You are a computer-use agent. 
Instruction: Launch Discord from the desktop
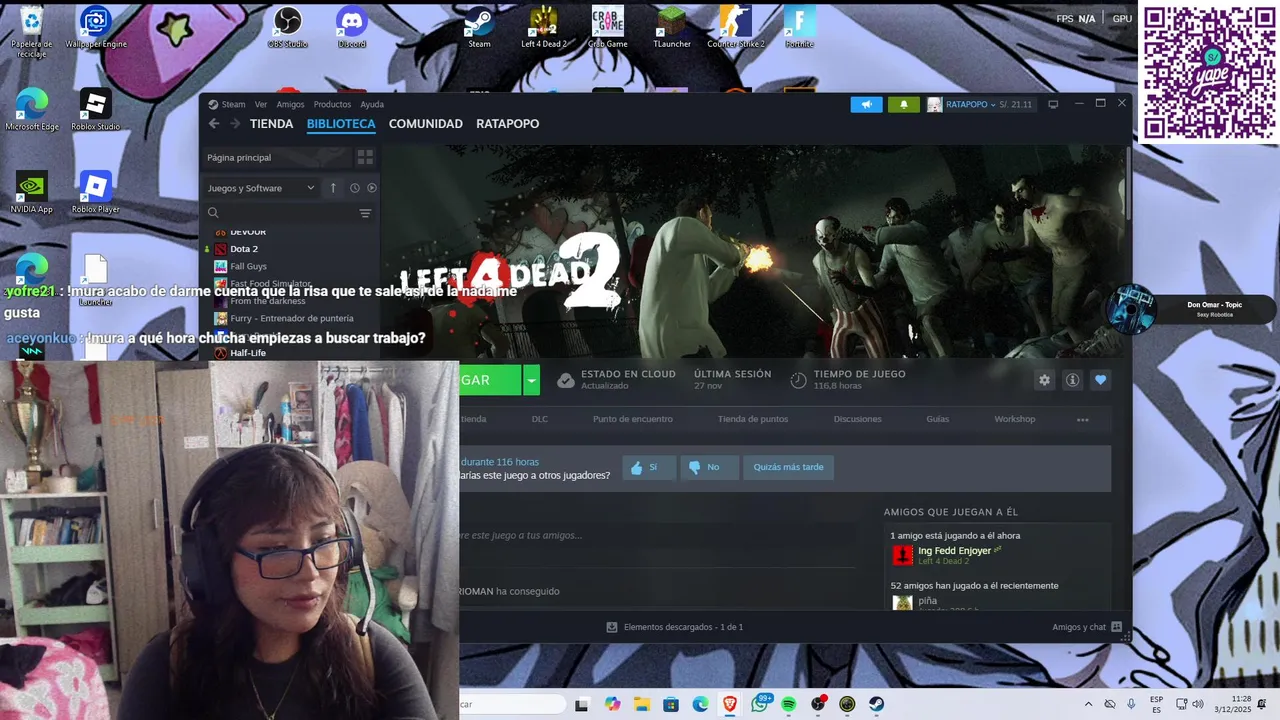click(352, 27)
